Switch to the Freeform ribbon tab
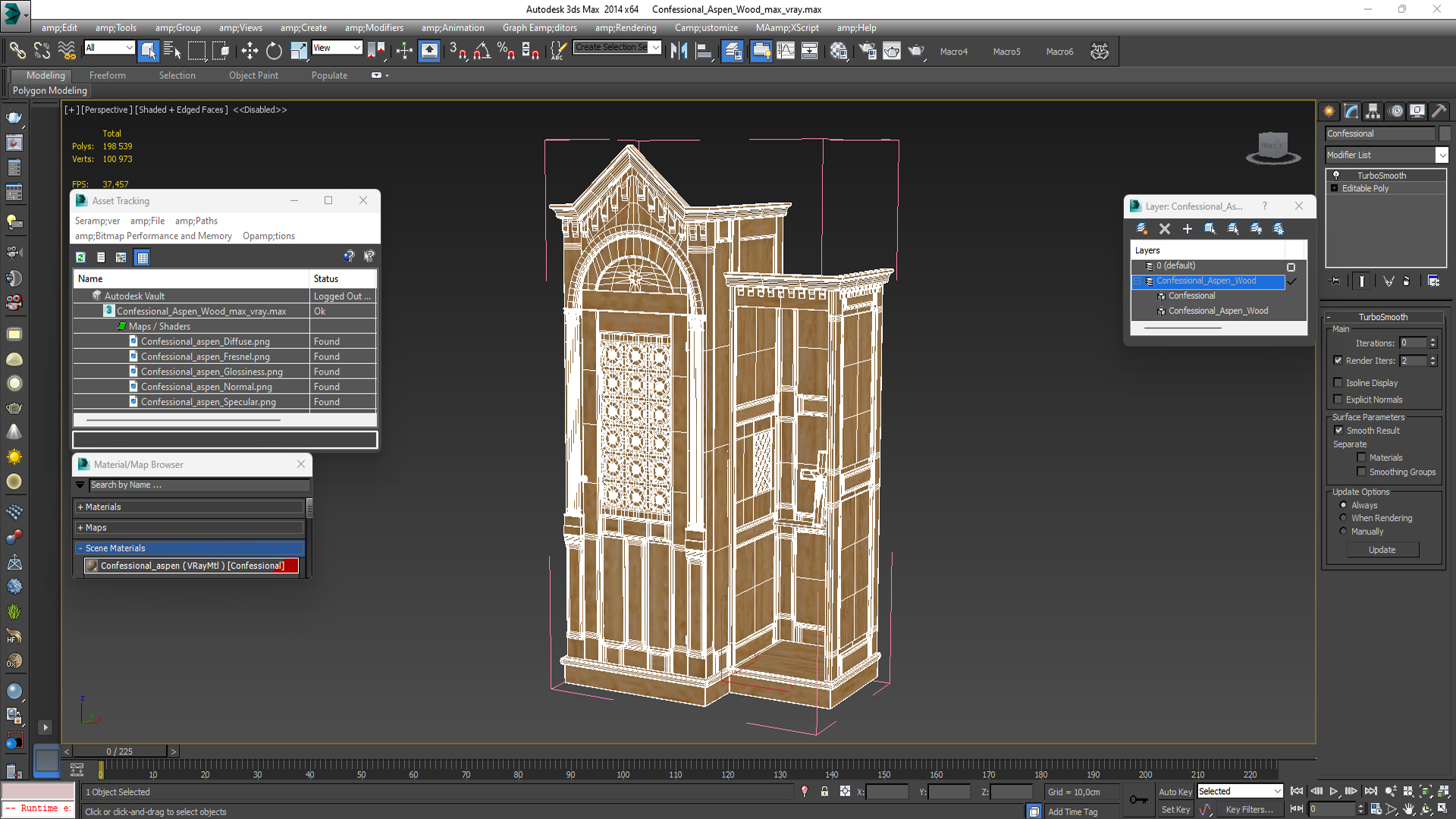1456x819 pixels. pos(108,75)
